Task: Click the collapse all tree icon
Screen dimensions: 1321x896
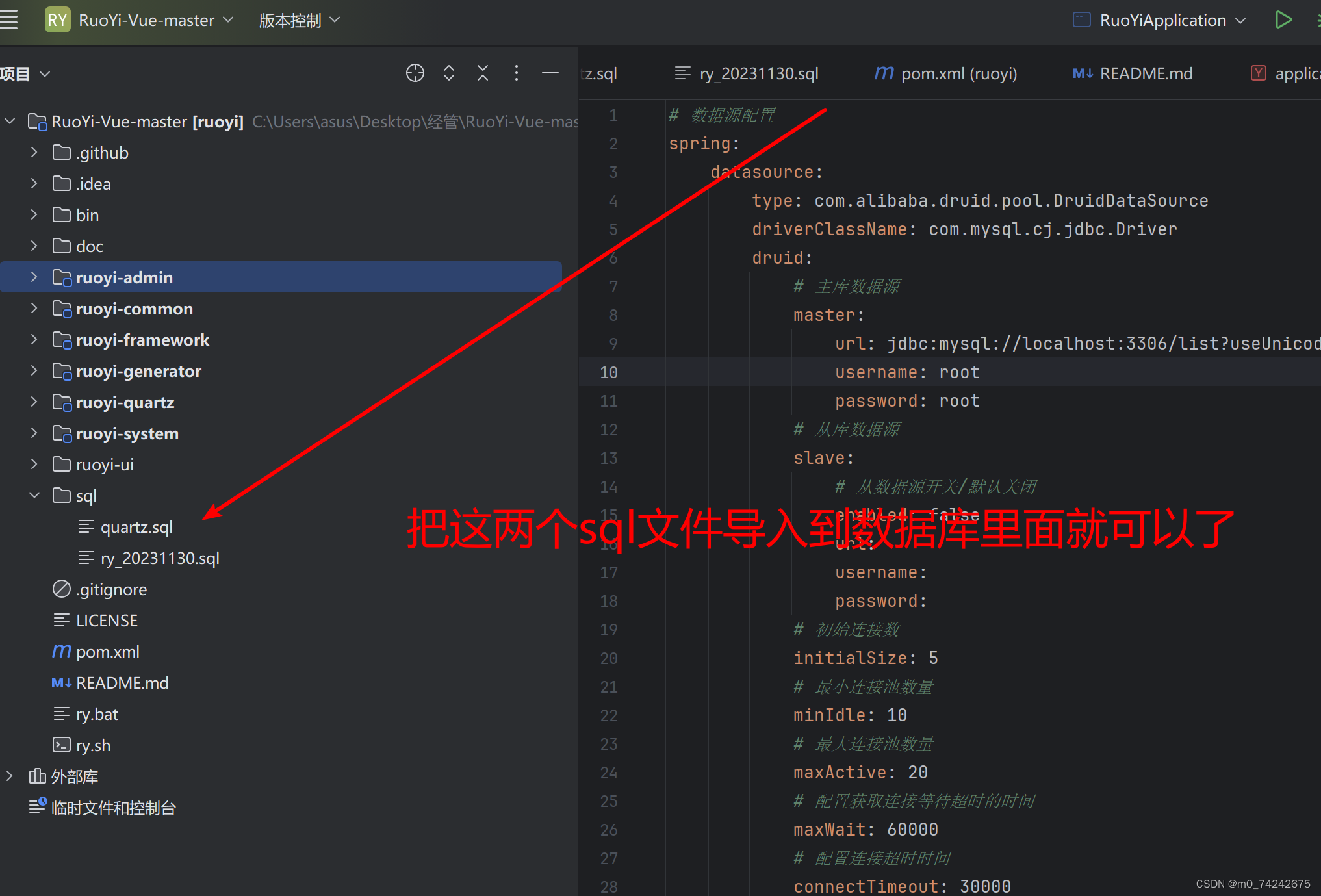Action: (x=483, y=73)
